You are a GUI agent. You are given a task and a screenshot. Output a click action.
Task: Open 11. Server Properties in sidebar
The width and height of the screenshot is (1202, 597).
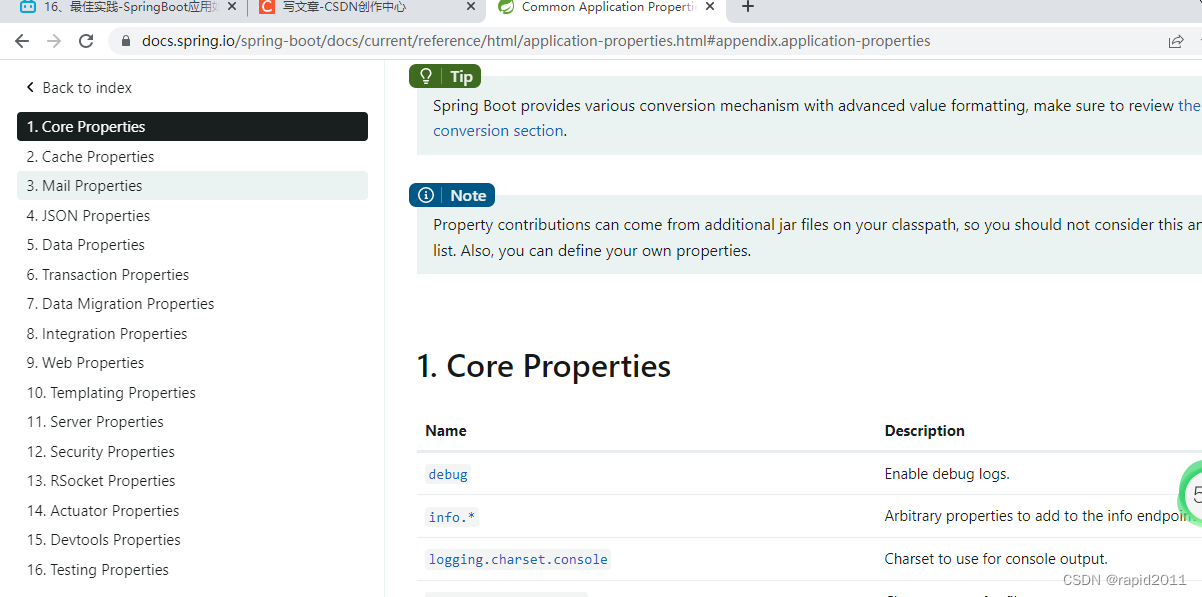pyautogui.click(x=192, y=422)
